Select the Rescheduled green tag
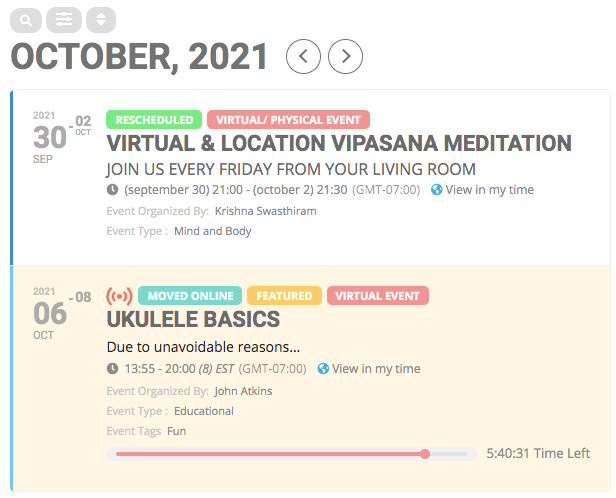 (x=154, y=120)
